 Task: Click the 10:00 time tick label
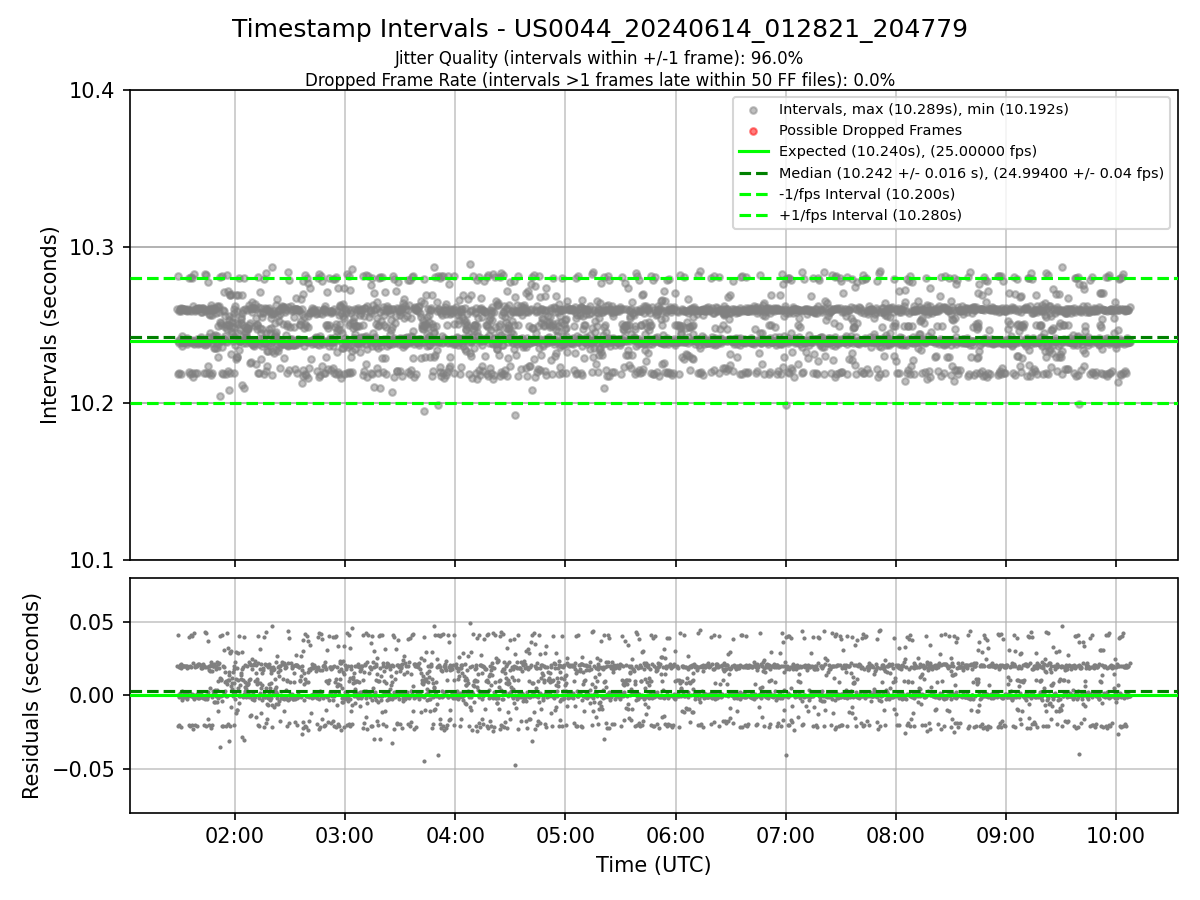pos(1115,835)
